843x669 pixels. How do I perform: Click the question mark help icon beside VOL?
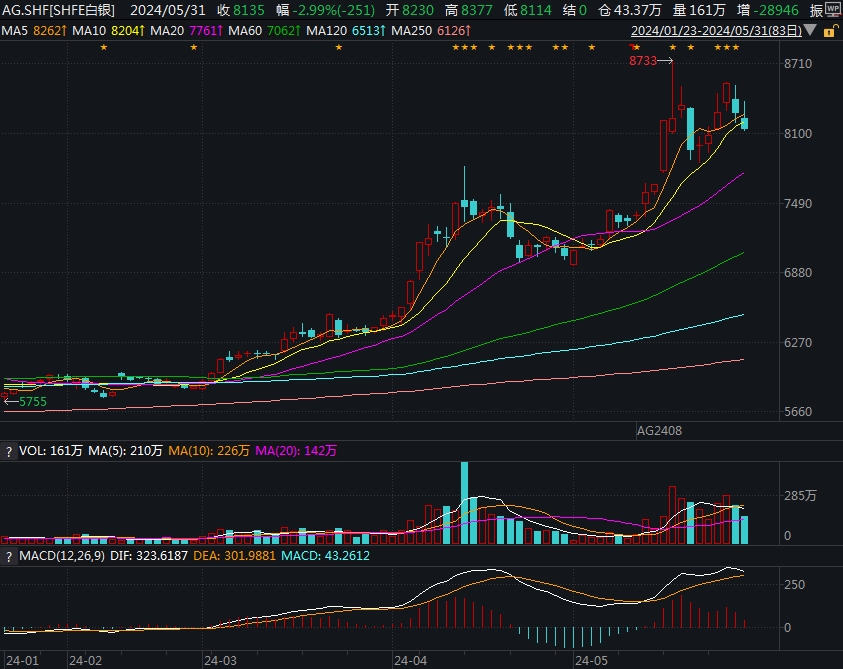8,451
